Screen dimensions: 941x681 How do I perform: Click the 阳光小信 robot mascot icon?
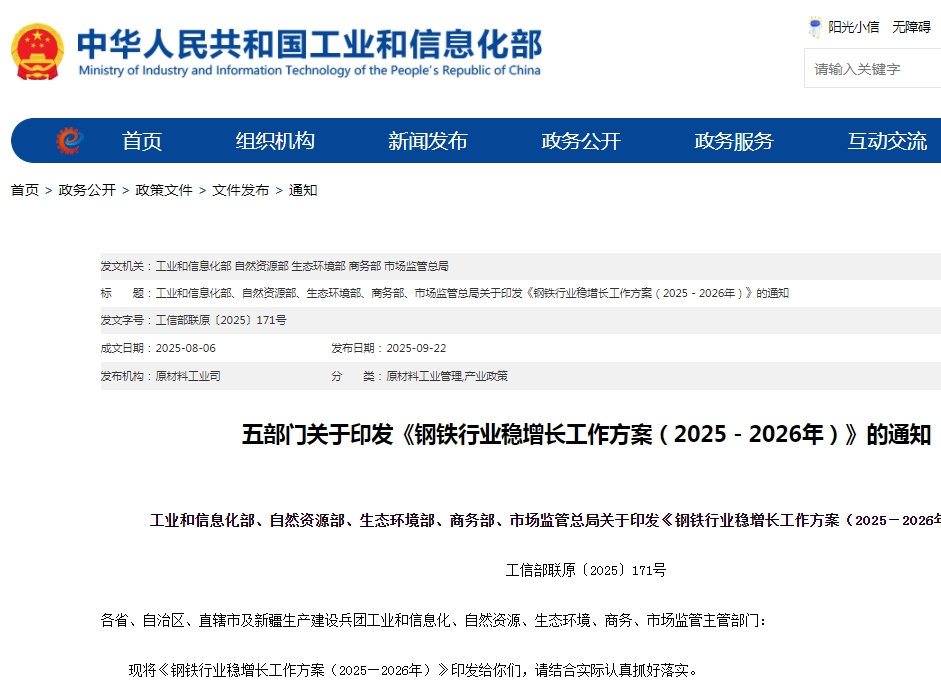click(816, 28)
